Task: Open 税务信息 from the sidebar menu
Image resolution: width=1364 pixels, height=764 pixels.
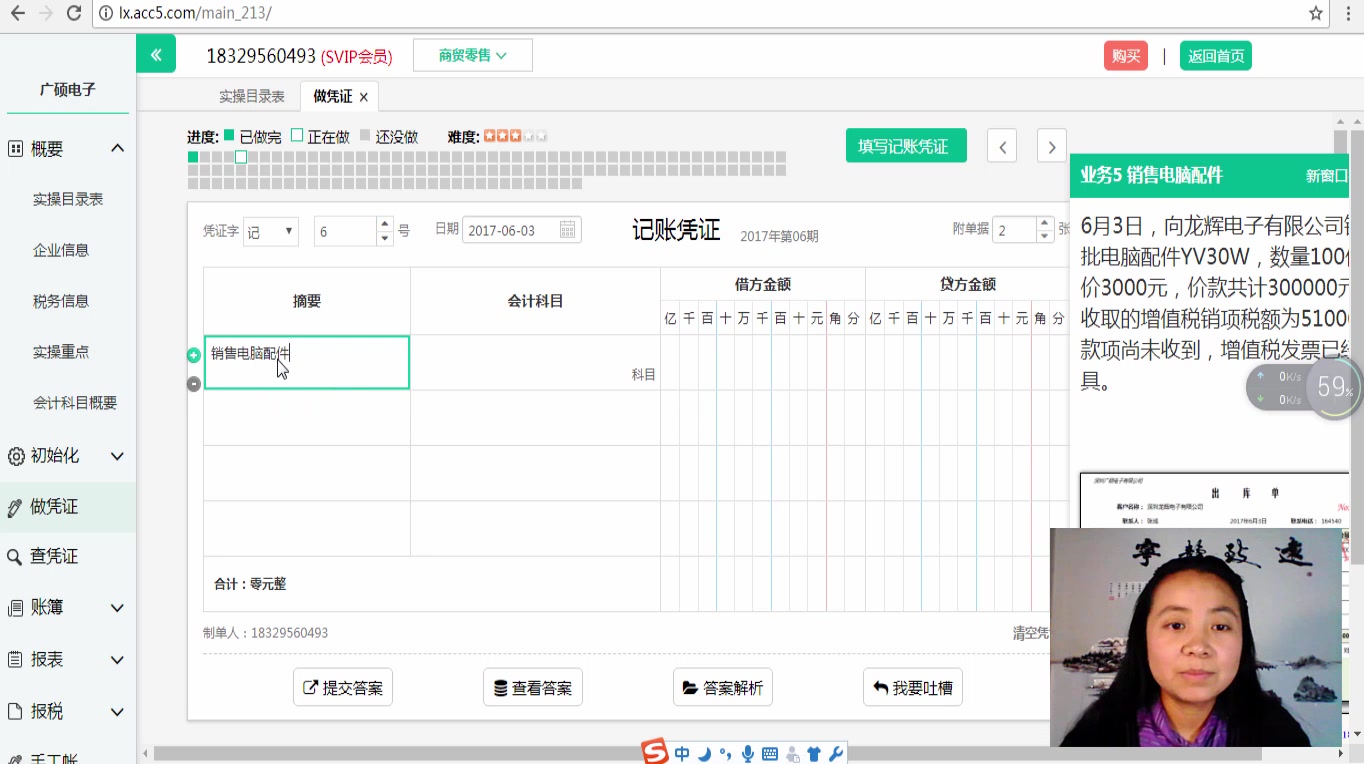Action: (x=60, y=301)
